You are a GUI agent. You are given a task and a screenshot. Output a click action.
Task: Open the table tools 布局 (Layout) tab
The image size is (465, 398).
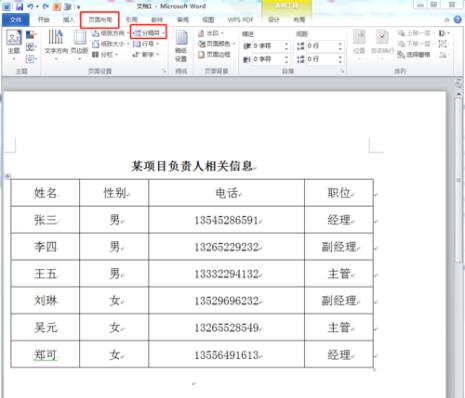coord(299,20)
